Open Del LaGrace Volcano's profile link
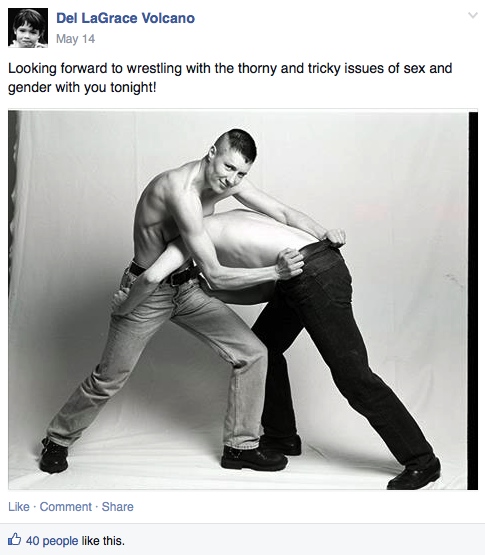This screenshot has height=555, width=485. click(x=125, y=18)
